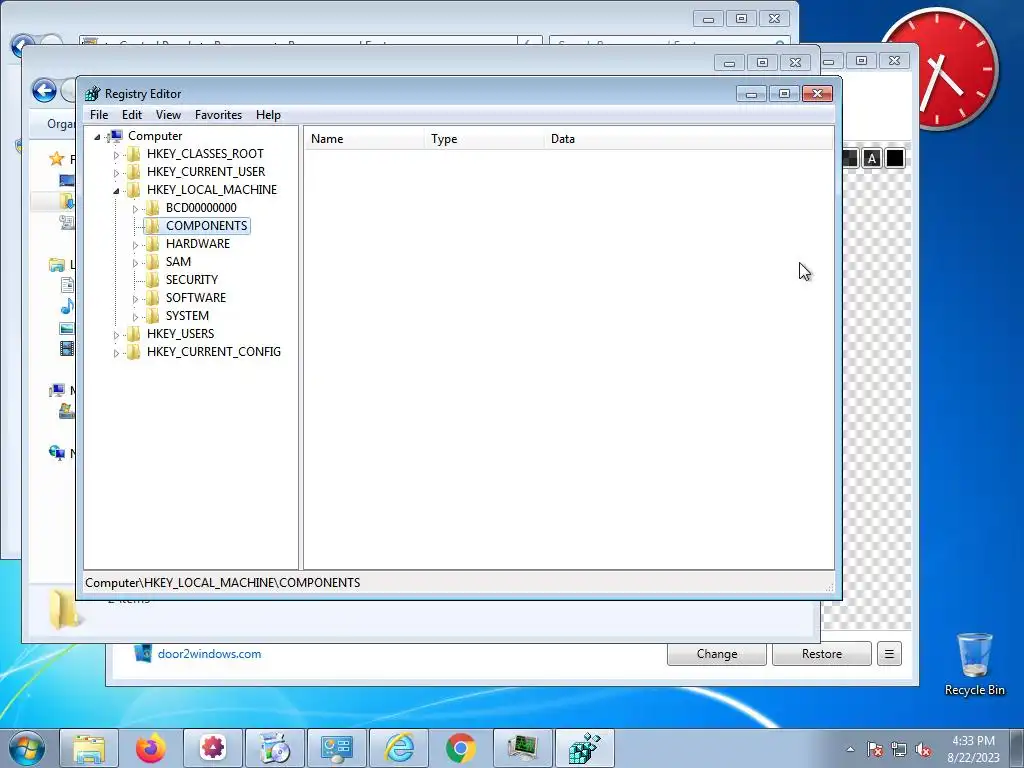The height and width of the screenshot is (768, 1024).
Task: Click the Explorer window Back arrow button
Action: 44,90
